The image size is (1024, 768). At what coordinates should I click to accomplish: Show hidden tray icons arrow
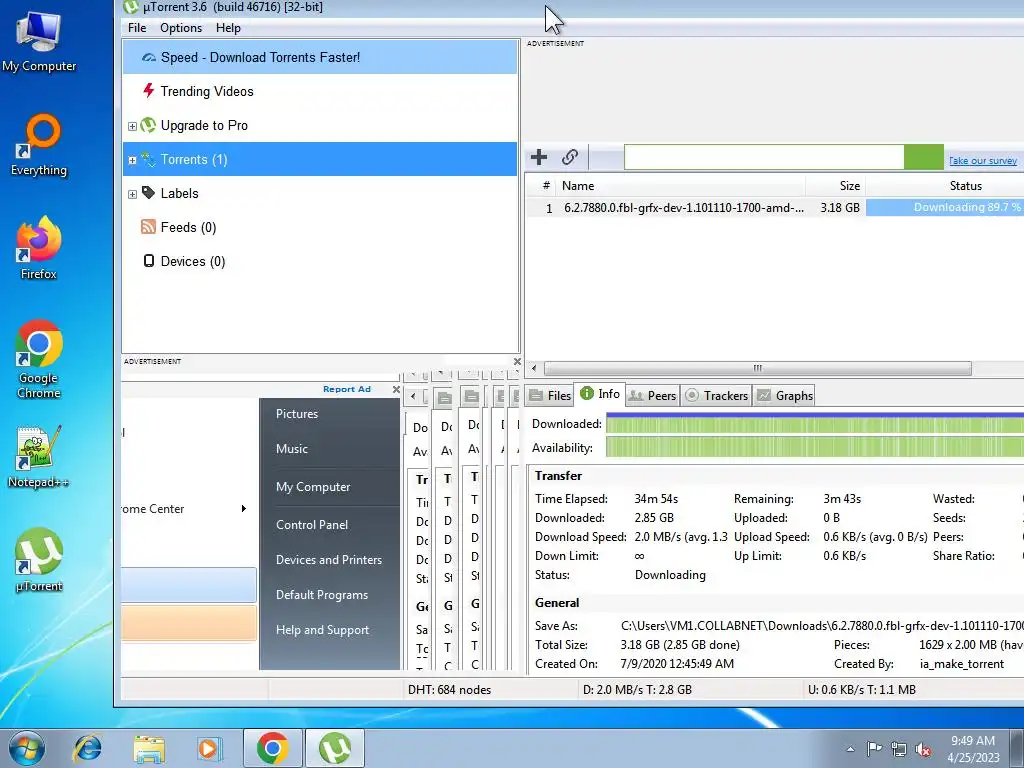coord(850,748)
